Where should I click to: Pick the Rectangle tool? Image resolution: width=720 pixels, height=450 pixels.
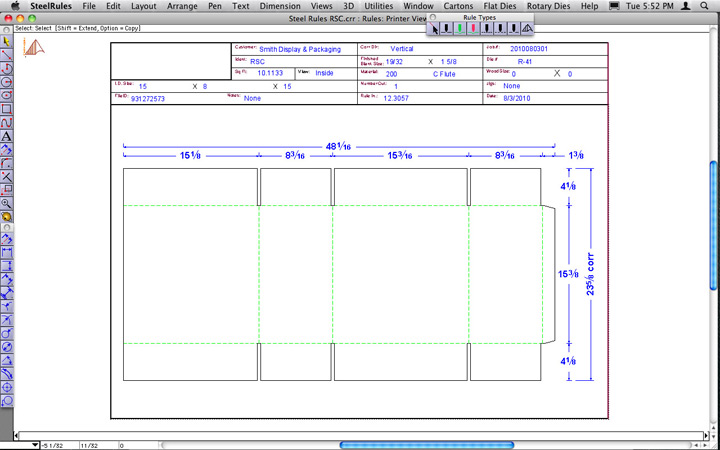coord(7,107)
